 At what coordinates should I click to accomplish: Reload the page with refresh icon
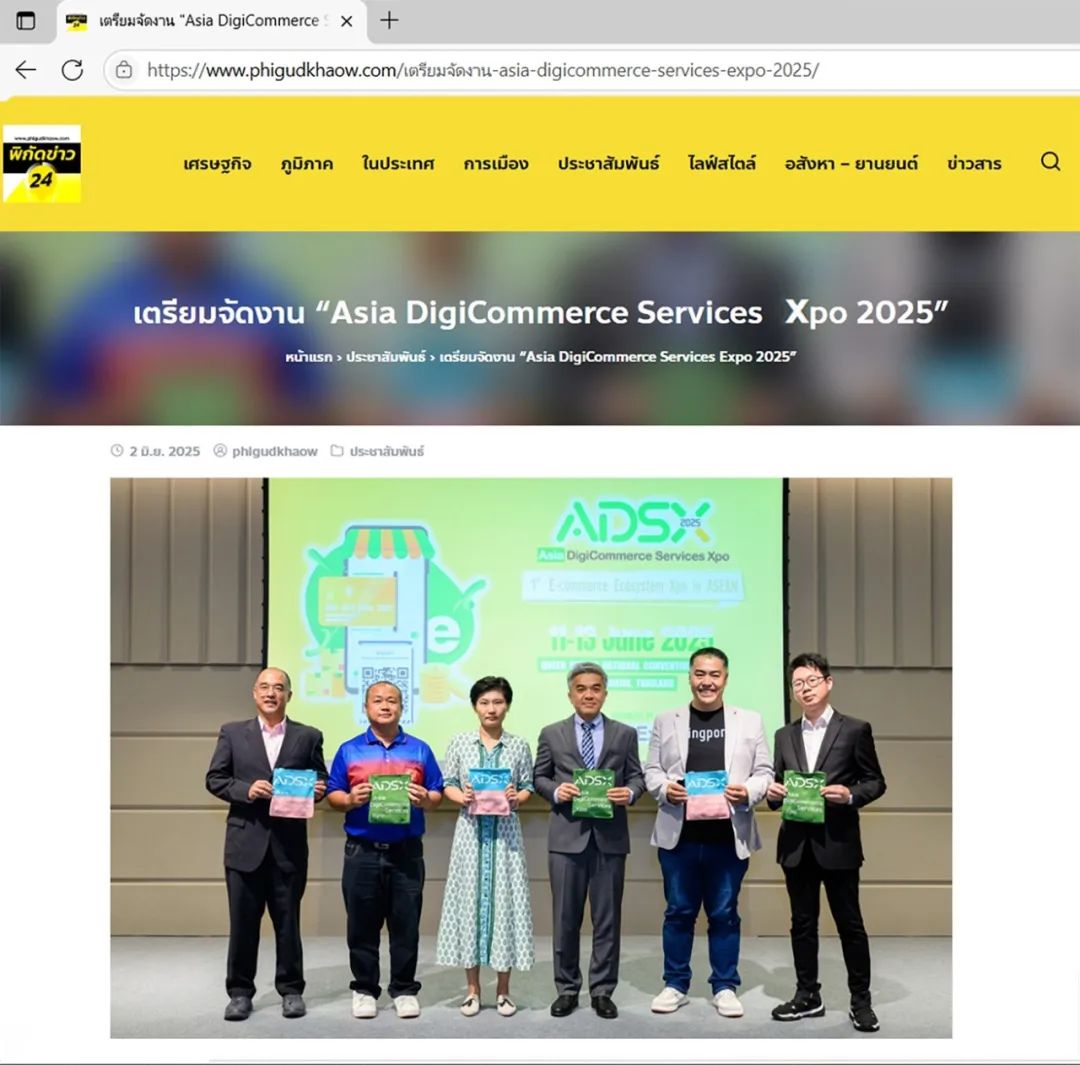click(x=72, y=70)
